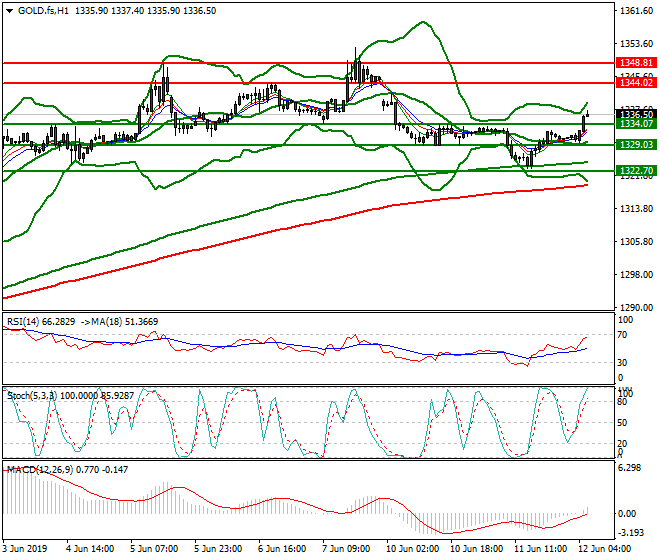660x560 pixels.
Task: Select the 10 Jun 02:00 time axis label
Action: click(412, 549)
